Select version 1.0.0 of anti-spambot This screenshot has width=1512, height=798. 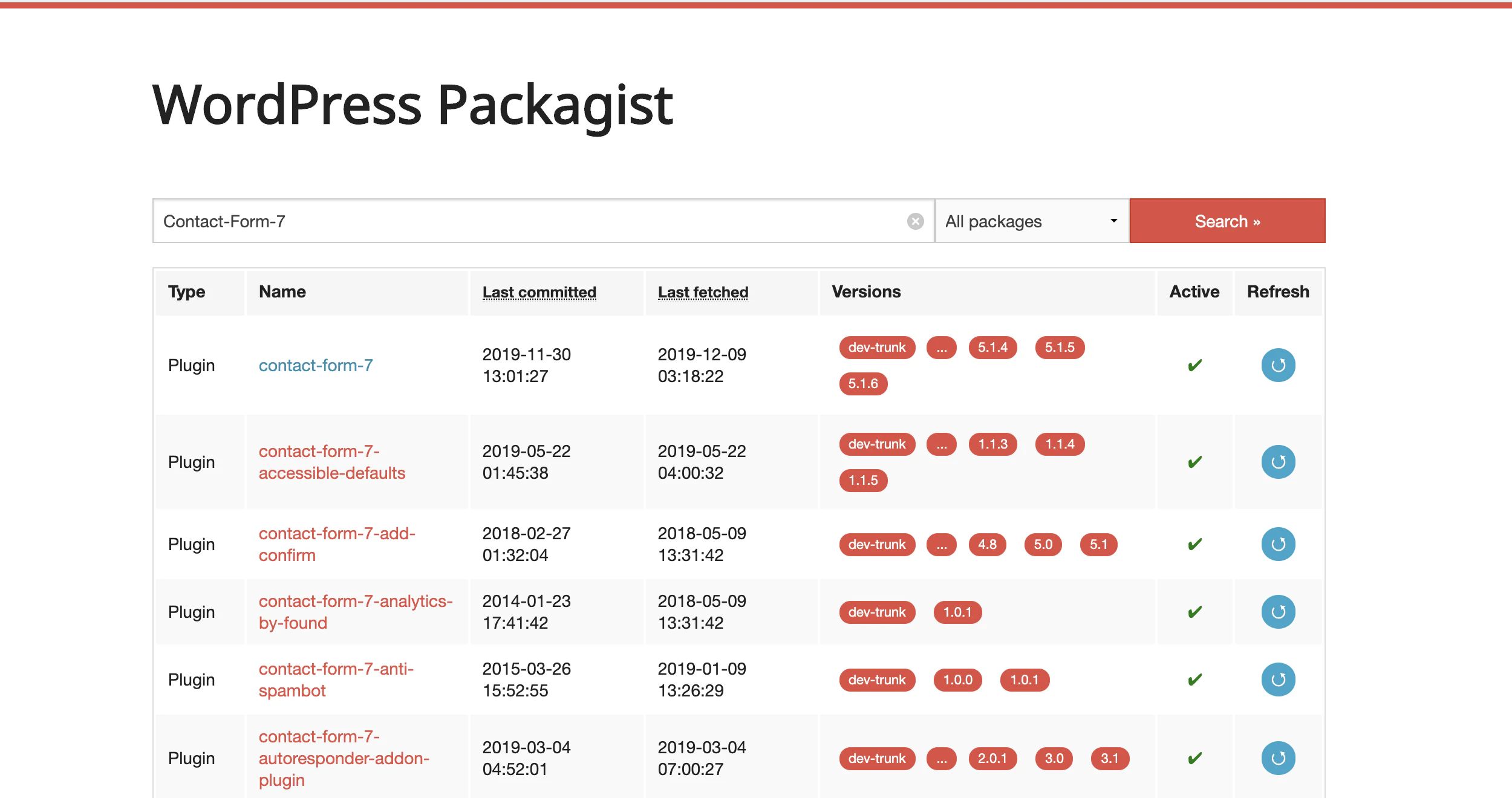pyautogui.click(x=957, y=680)
